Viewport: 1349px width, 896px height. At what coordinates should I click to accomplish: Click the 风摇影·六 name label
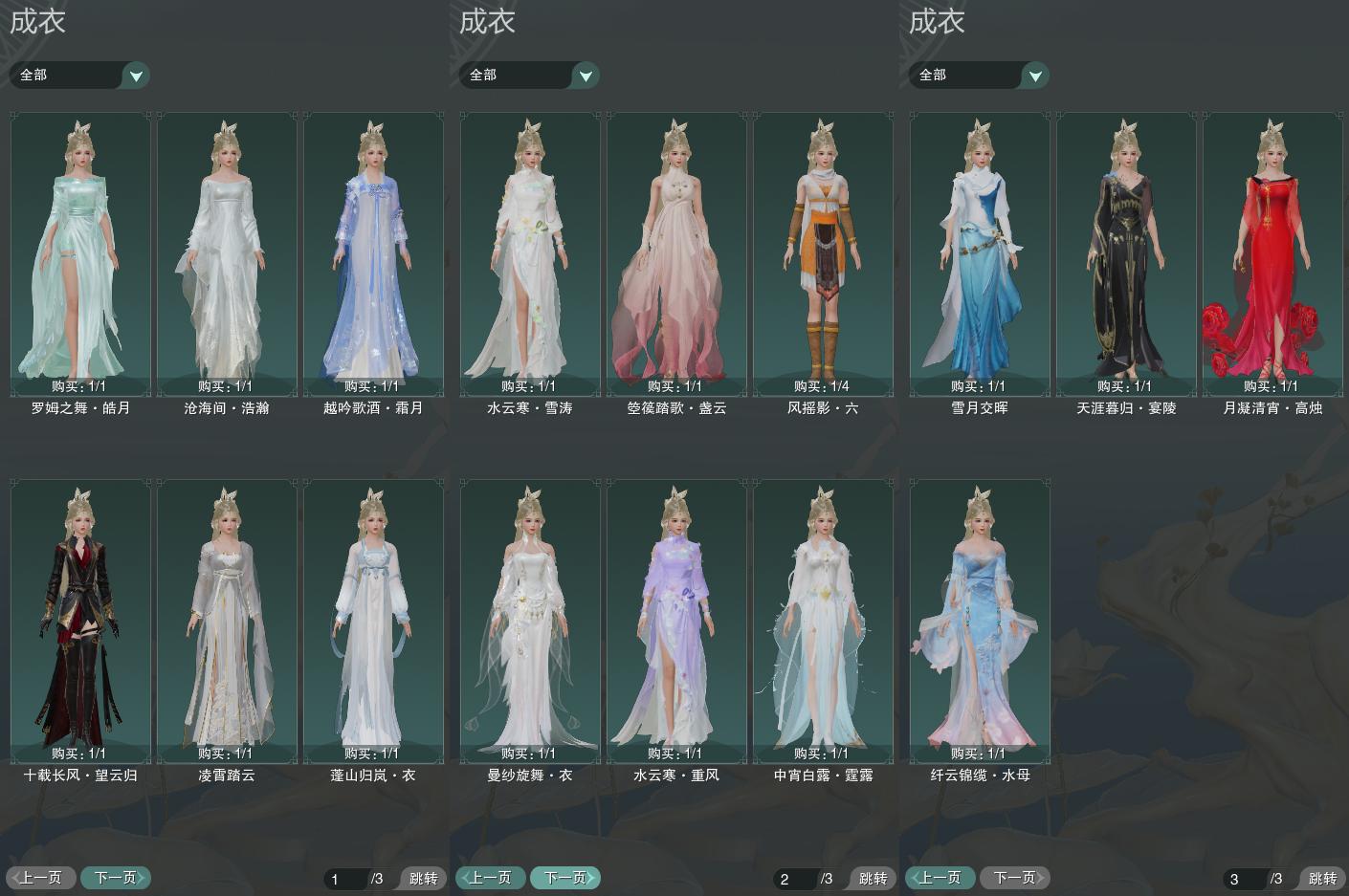[823, 408]
